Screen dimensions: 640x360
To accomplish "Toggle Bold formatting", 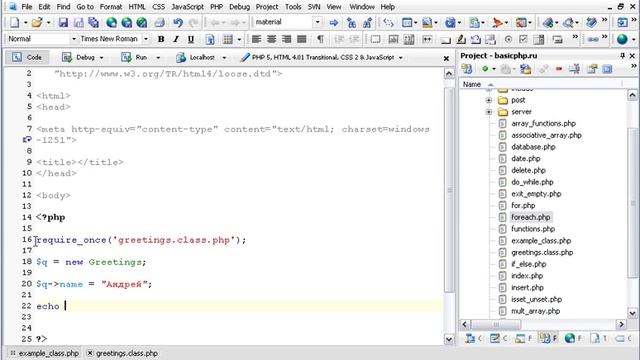I will coord(161,39).
